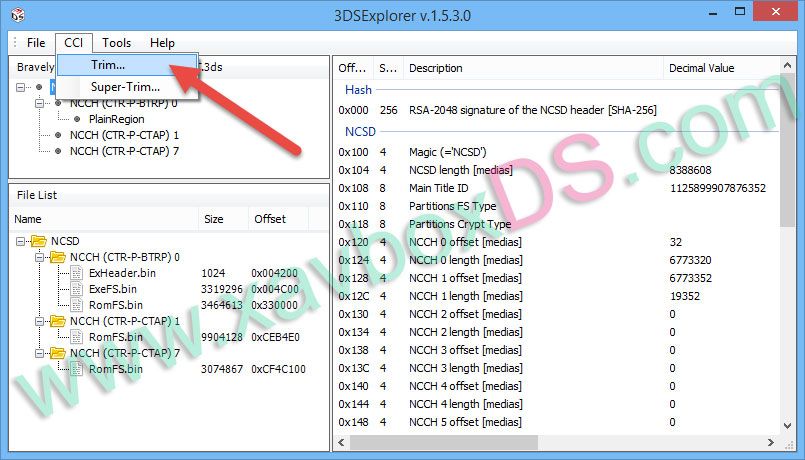The image size is (805, 460).
Task: Collapse NCCH (CTR-P-CTAP) 7 folder in File List
Action: [39, 353]
